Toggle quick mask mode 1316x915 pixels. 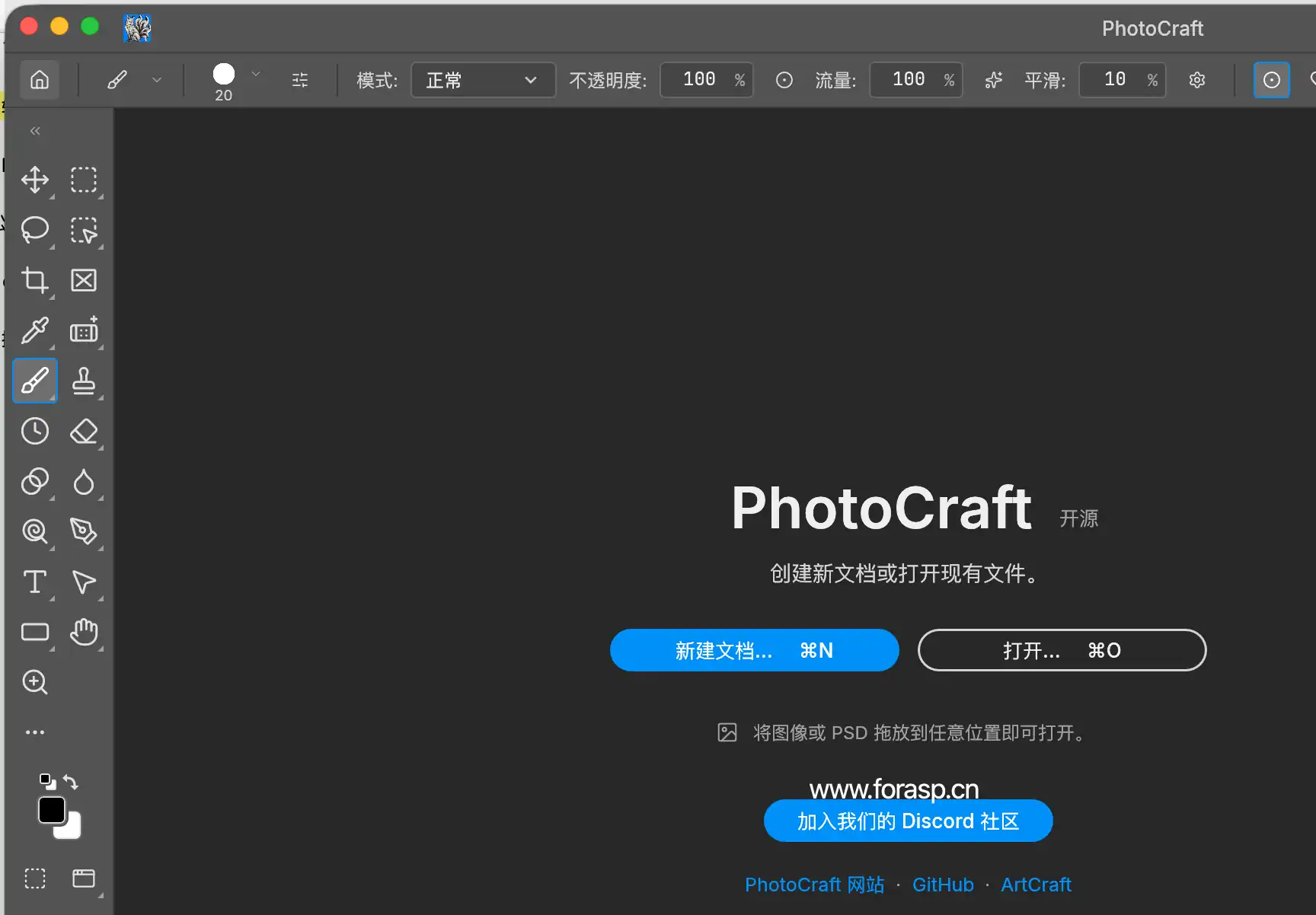pyautogui.click(x=35, y=878)
